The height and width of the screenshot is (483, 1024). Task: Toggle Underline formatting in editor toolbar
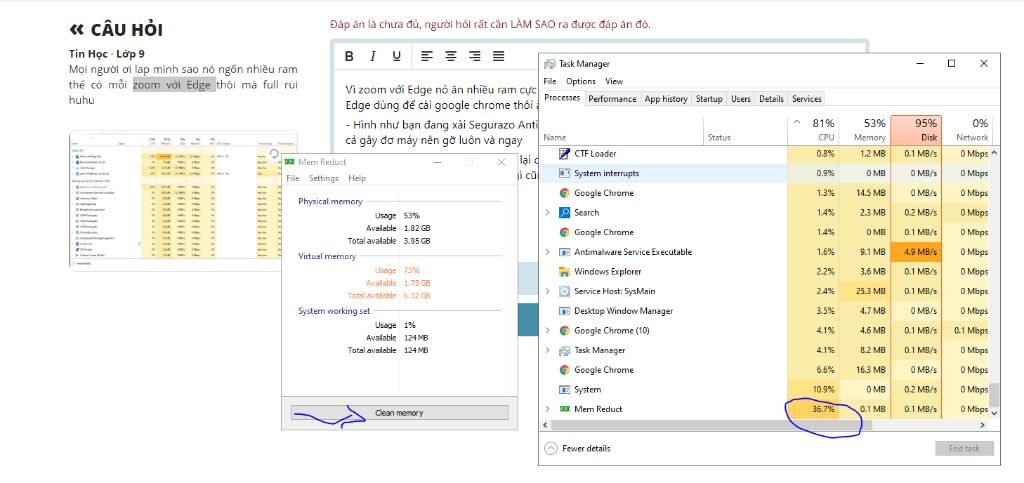[x=396, y=56]
